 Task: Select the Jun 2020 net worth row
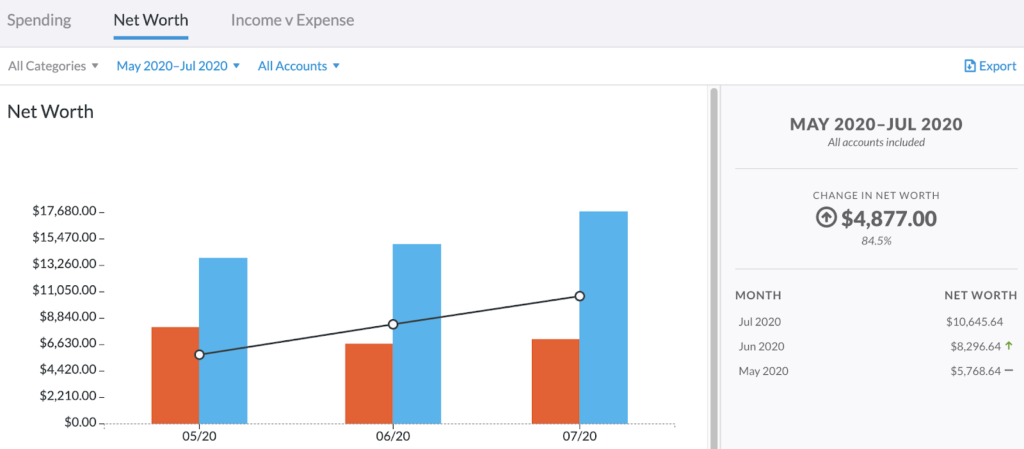click(876, 347)
